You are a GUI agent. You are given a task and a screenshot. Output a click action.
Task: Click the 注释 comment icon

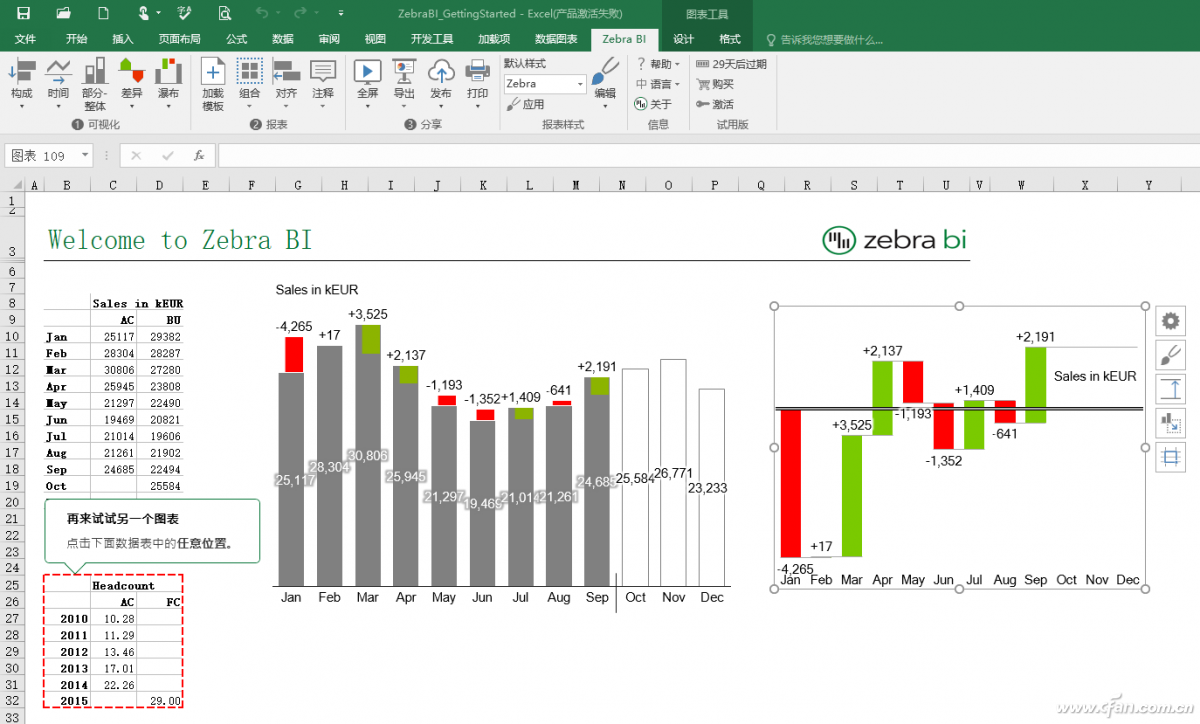322,83
